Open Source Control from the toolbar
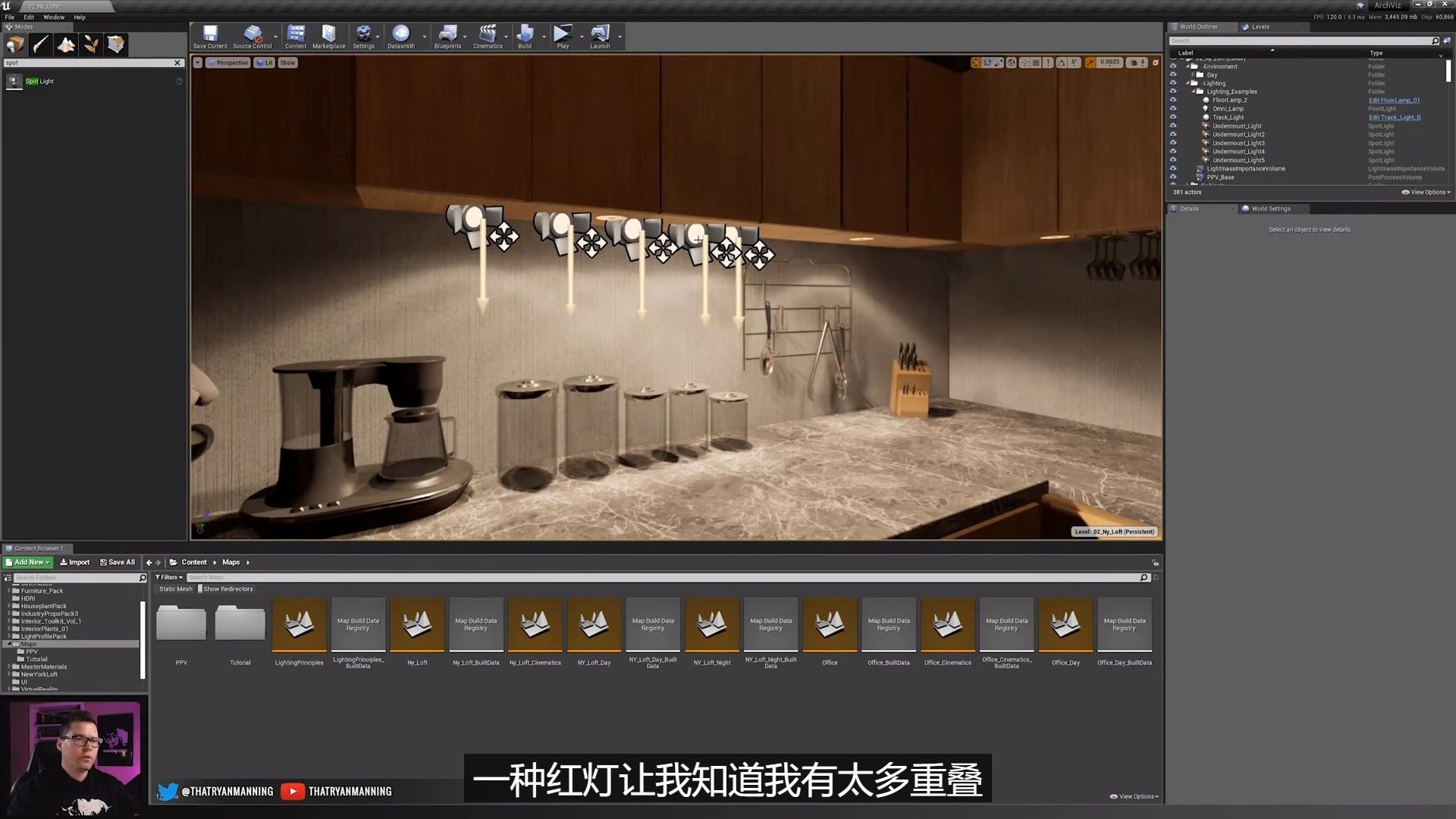Screen dimensions: 1456x819 coord(253,36)
